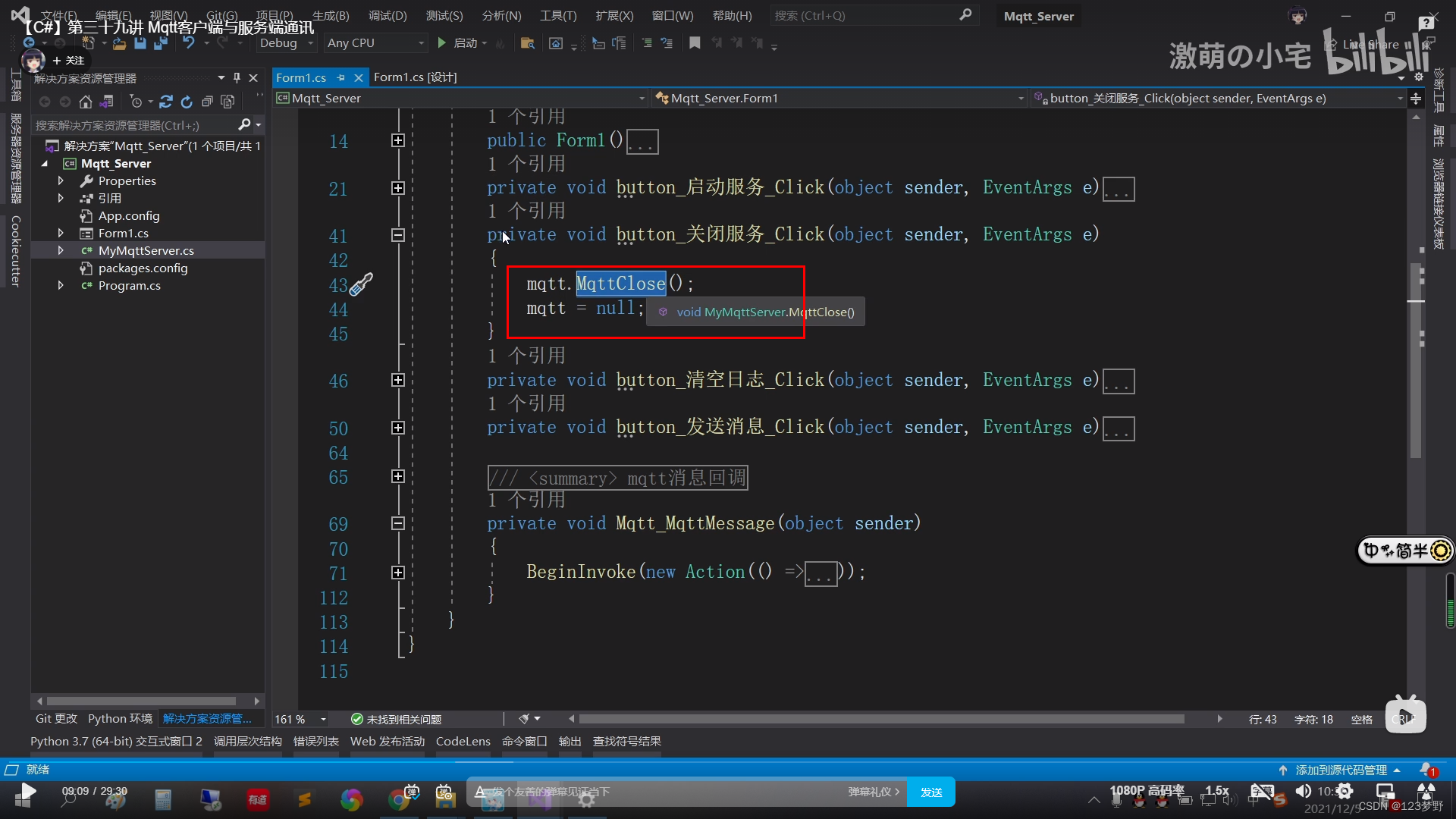Click the collapse all icon in Solution Explorer
The width and height of the screenshot is (1456, 819).
click(207, 102)
